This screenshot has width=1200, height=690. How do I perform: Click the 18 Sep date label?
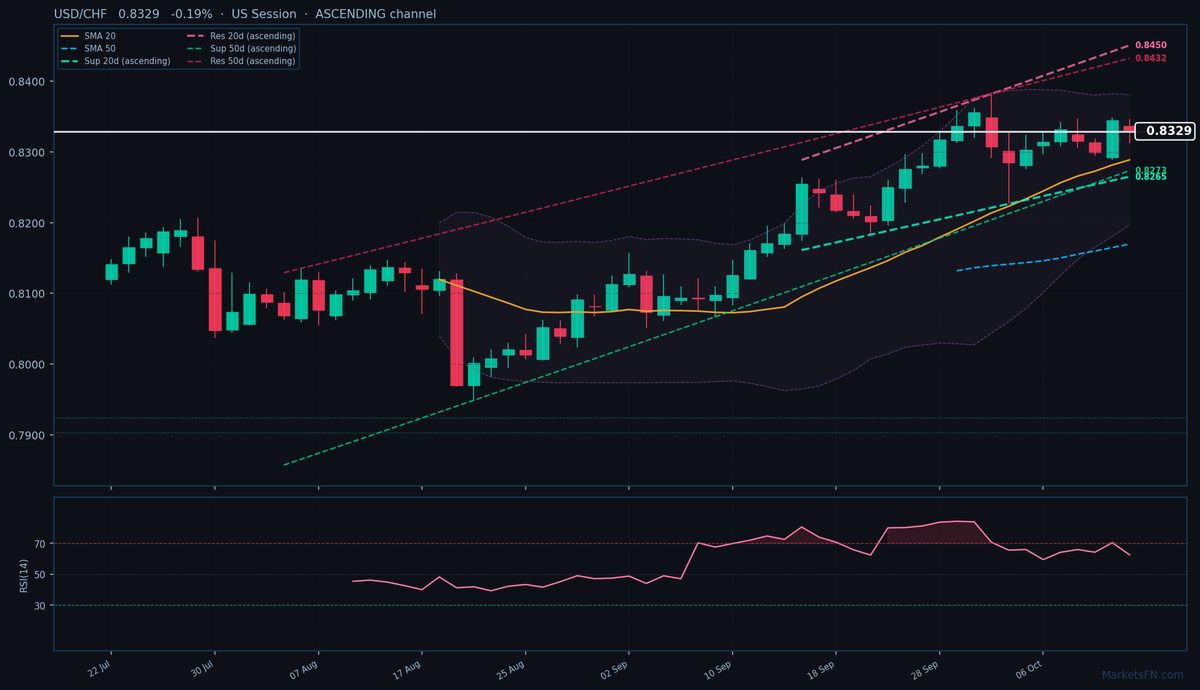point(823,668)
